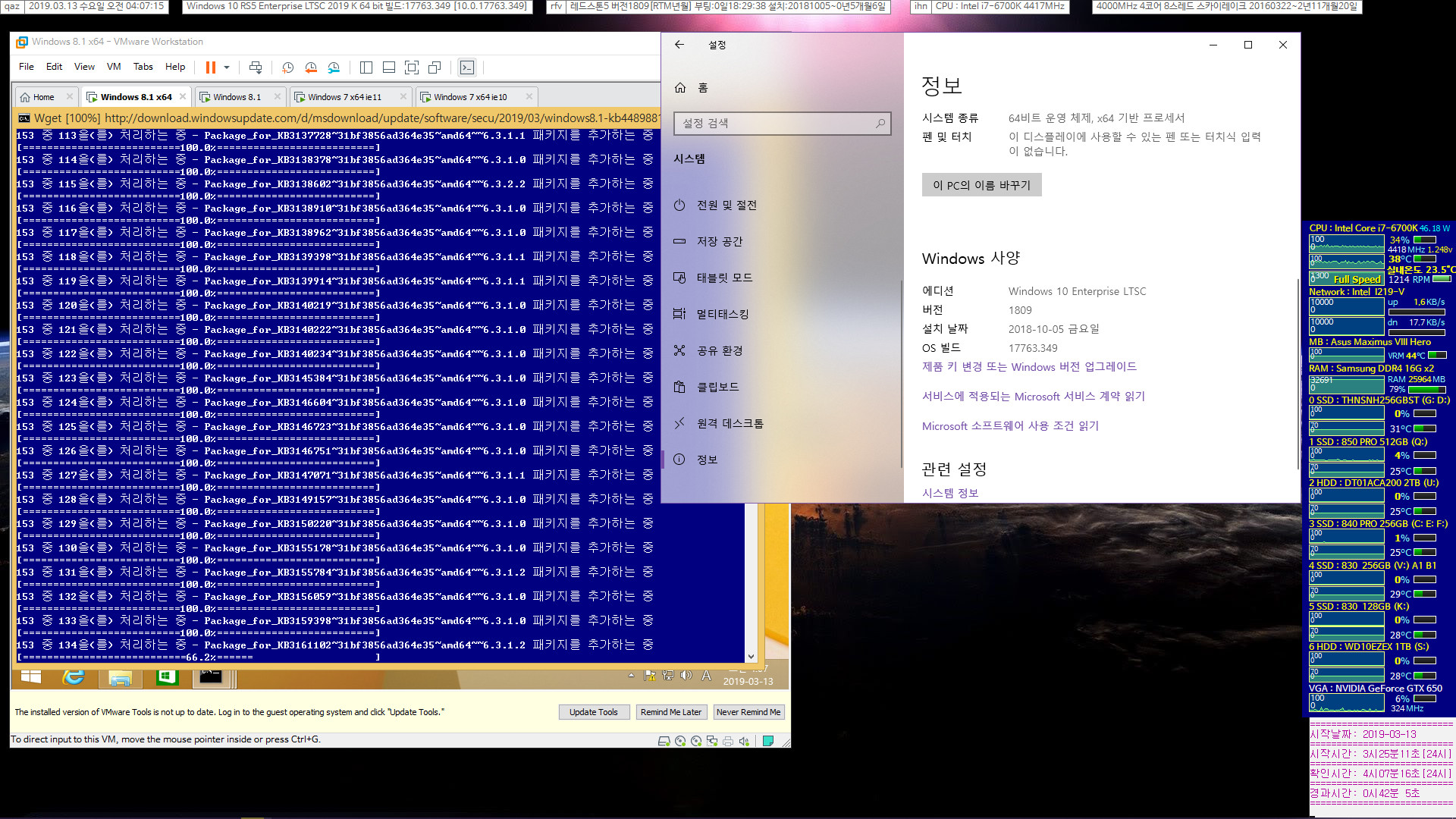Switch to the Windows 7 x64 ie10 tab
Viewport: 1456px width, 819px height.
point(470,97)
